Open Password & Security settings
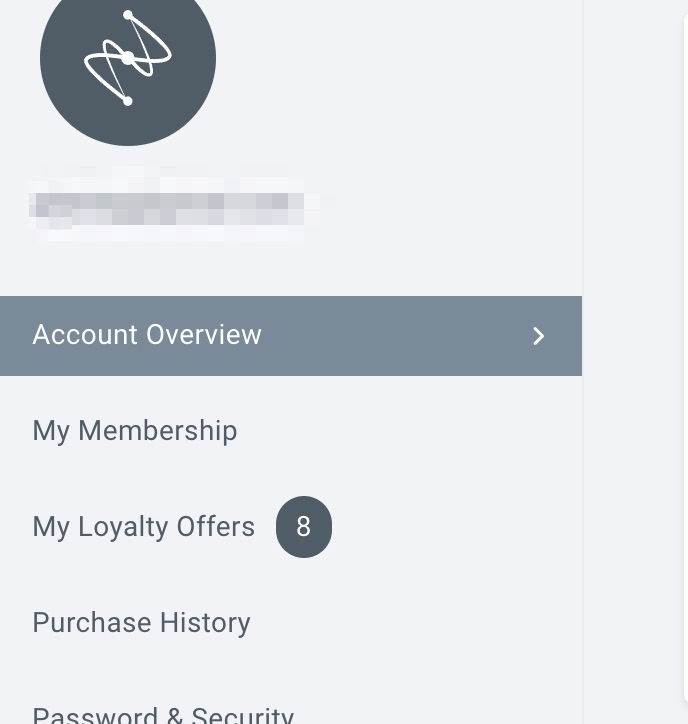The height and width of the screenshot is (724, 688). click(x=163, y=714)
